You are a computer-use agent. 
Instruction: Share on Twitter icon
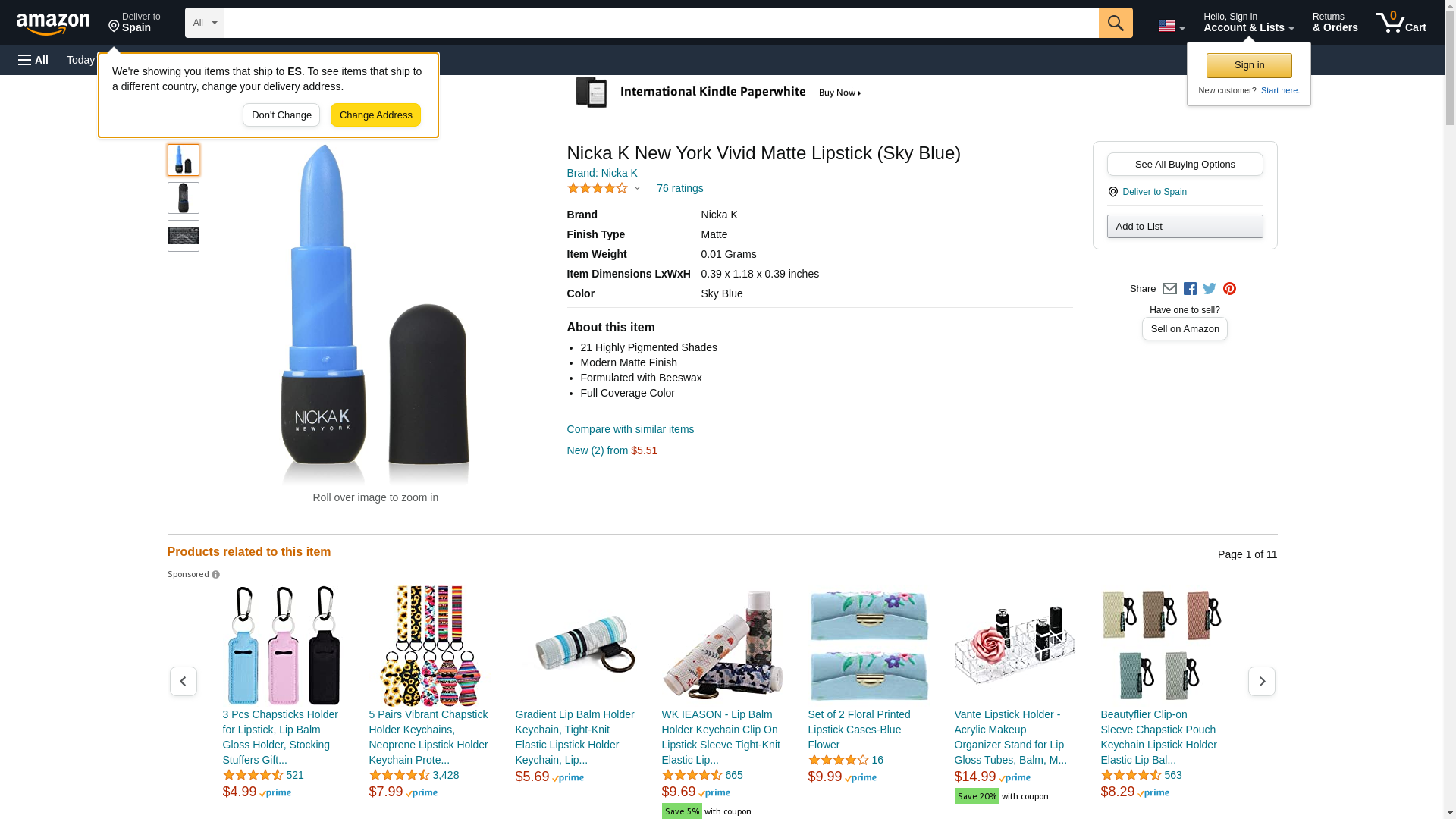1210,289
